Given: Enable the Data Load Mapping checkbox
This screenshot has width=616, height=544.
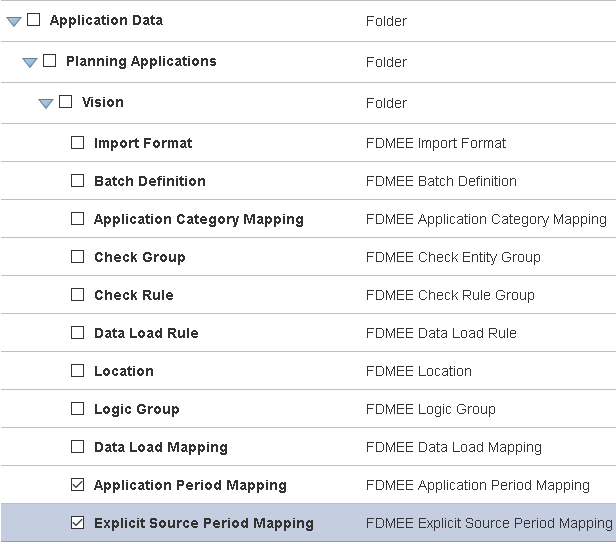Looking at the screenshot, I should [78, 447].
